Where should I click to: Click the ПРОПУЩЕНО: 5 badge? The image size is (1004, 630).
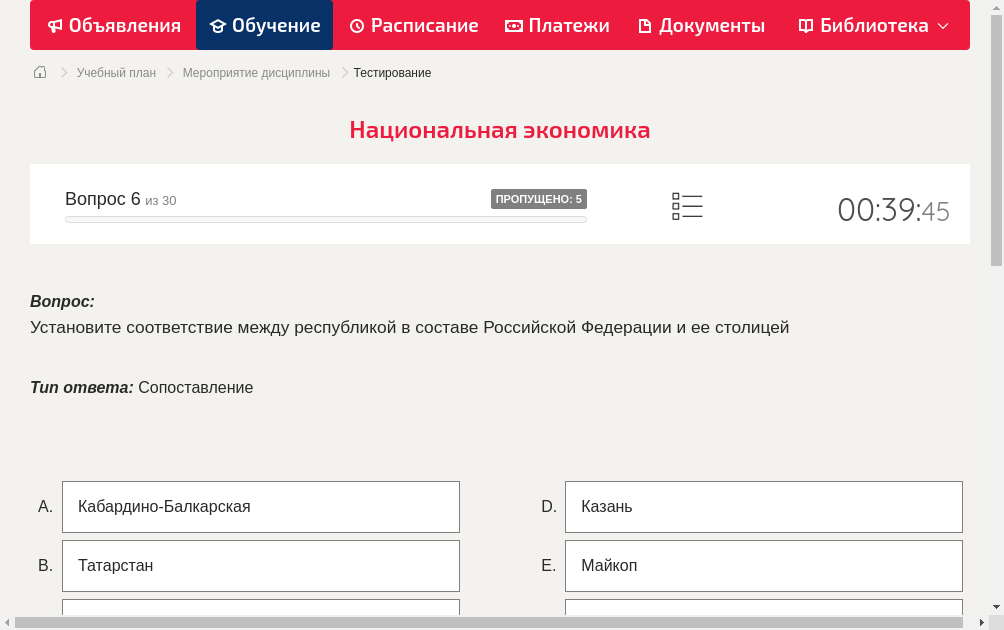[539, 198]
